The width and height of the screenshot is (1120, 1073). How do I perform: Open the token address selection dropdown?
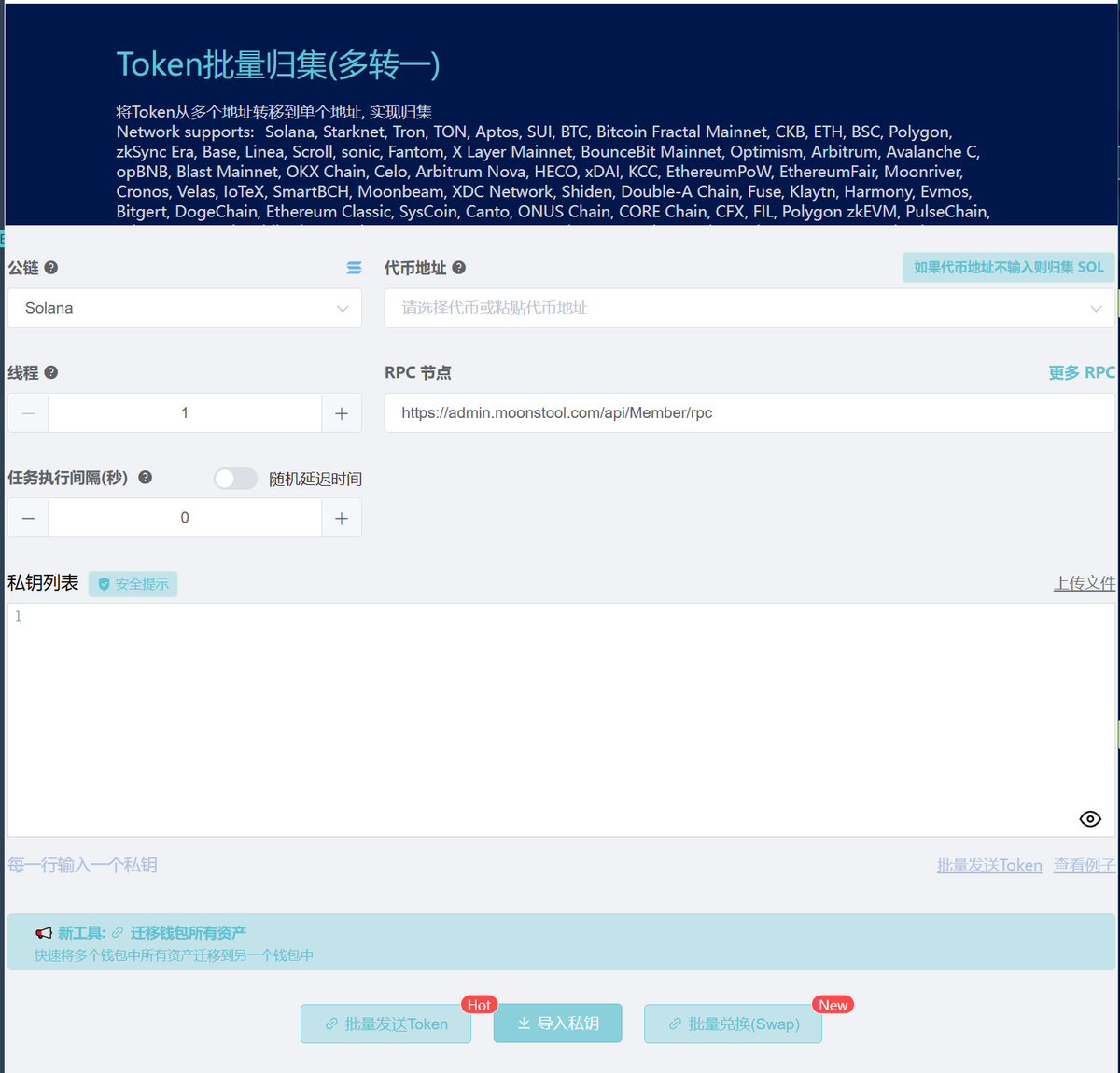[749, 308]
